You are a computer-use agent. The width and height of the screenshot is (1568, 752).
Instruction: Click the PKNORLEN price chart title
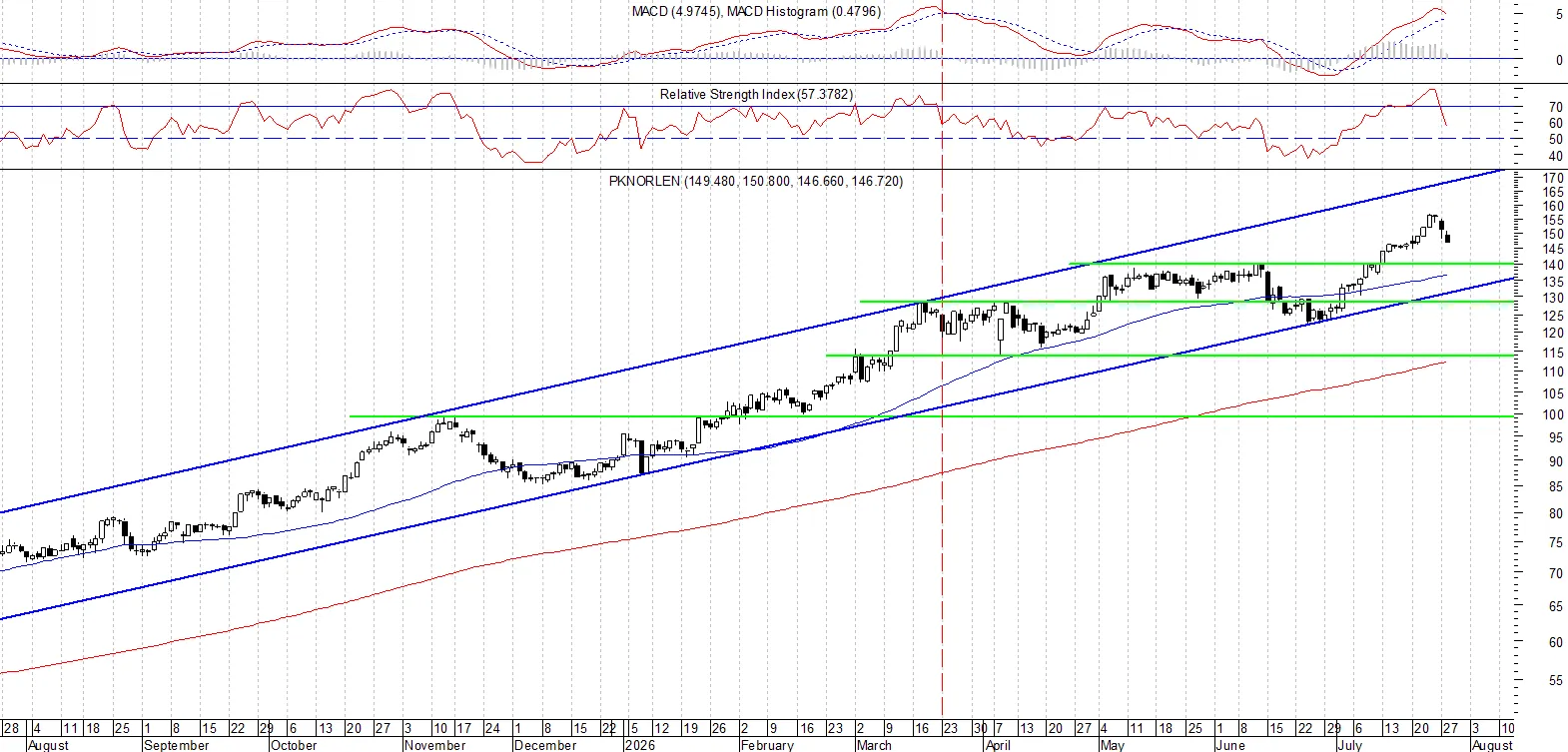[x=756, y=181]
